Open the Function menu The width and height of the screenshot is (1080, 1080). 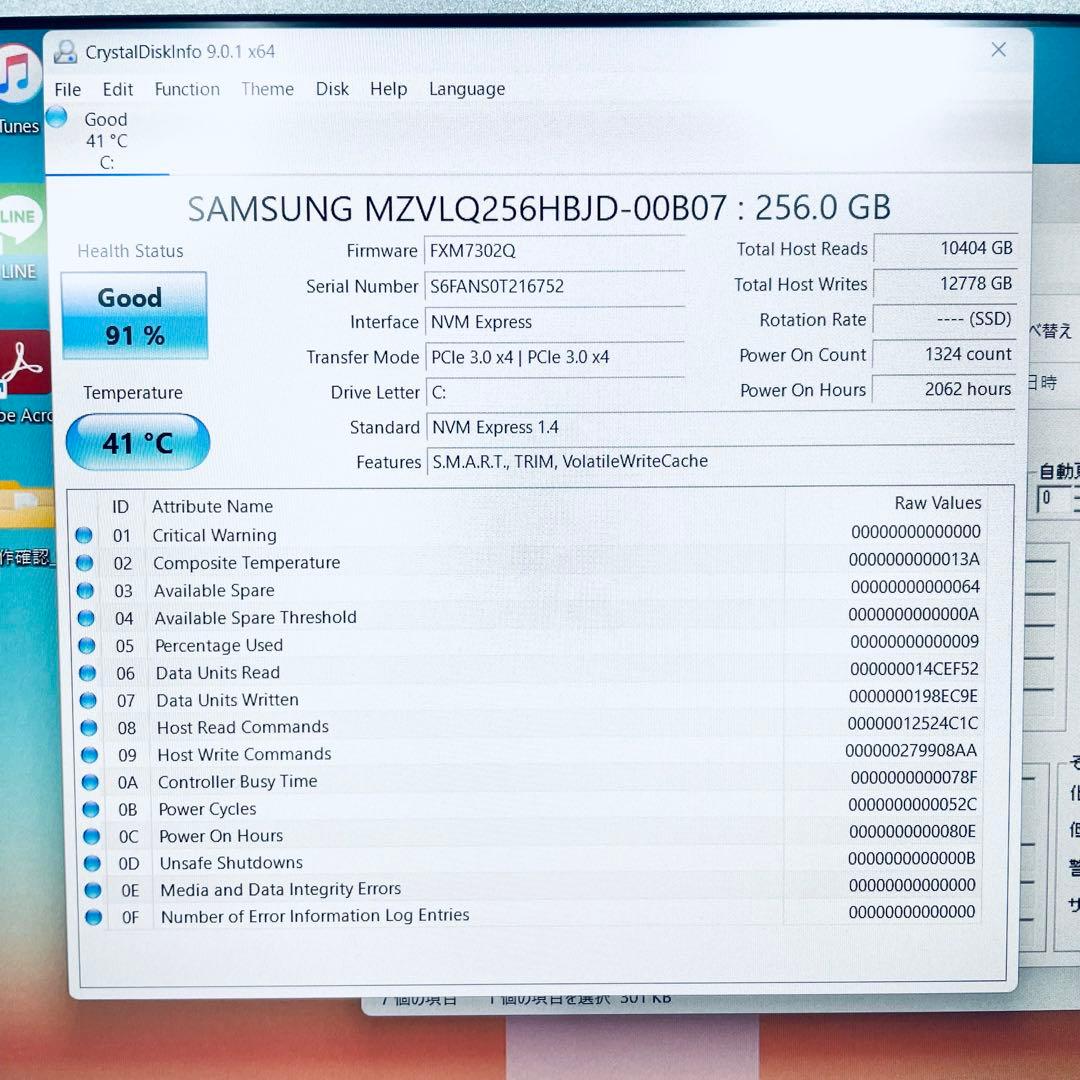pyautogui.click(x=187, y=89)
